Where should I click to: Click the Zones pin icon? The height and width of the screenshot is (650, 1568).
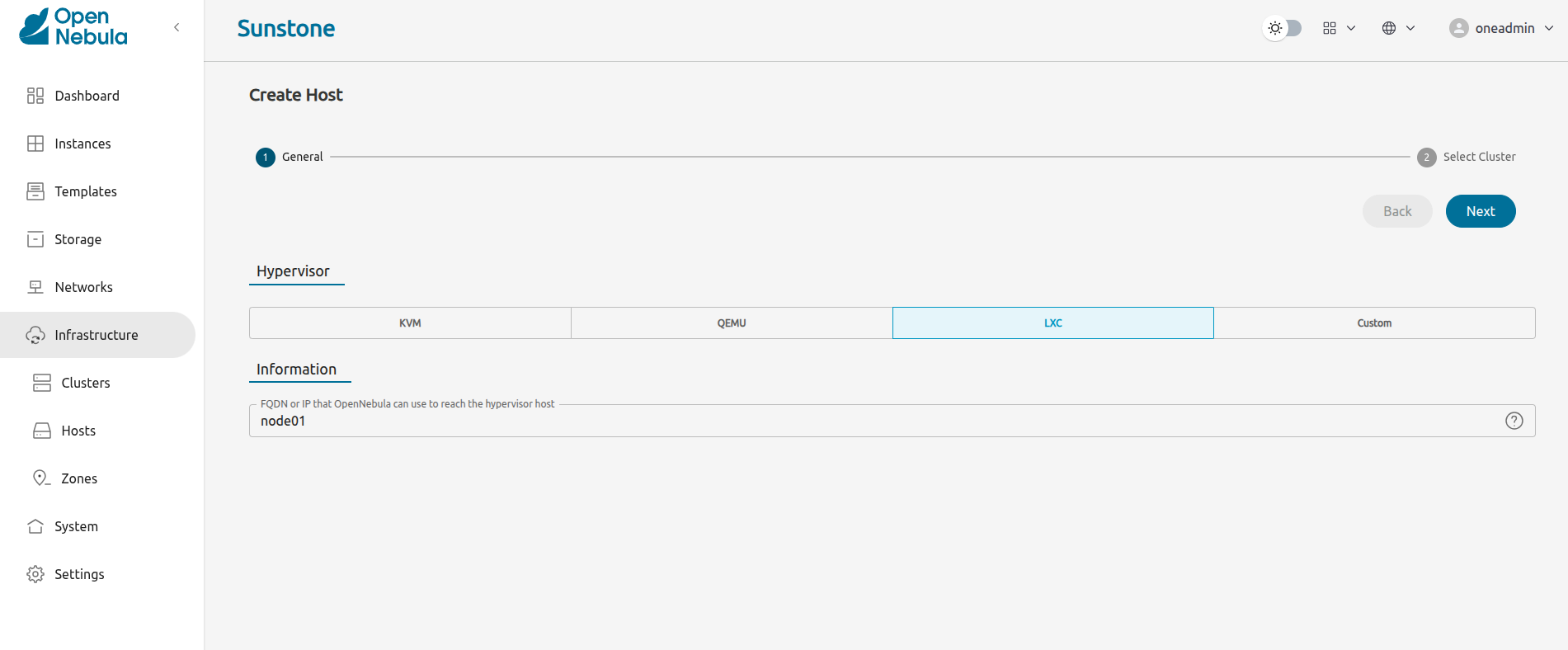(41, 478)
